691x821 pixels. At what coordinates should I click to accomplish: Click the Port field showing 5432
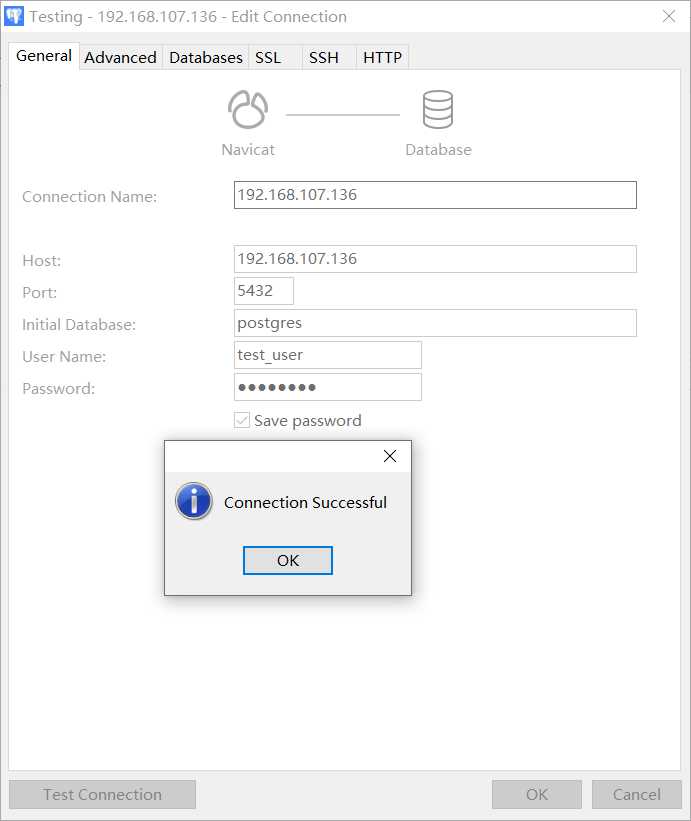coord(264,291)
